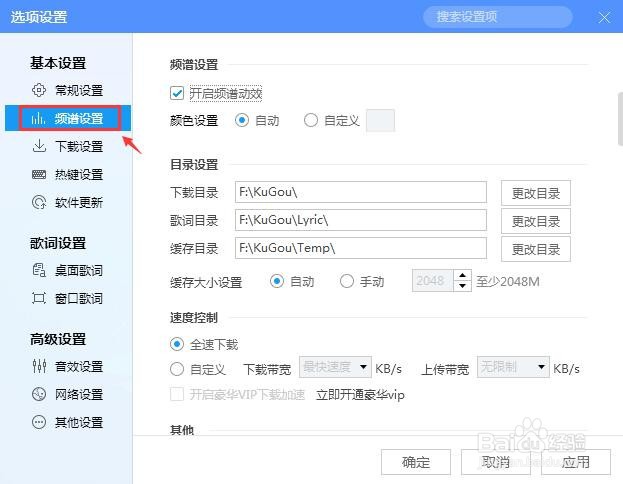Click the 确定 button
Screen dimensions: 623x484
point(416,462)
